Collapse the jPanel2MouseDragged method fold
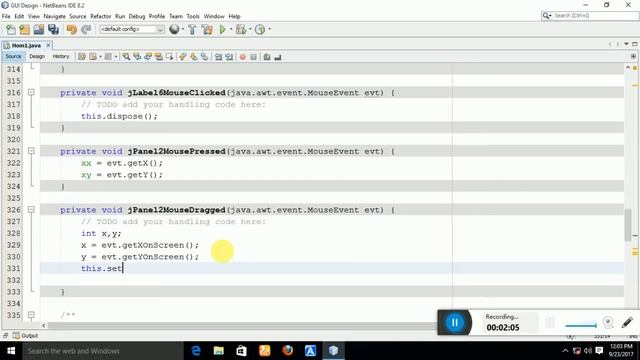Screen dimensions: 640x360 pos(31,210)
